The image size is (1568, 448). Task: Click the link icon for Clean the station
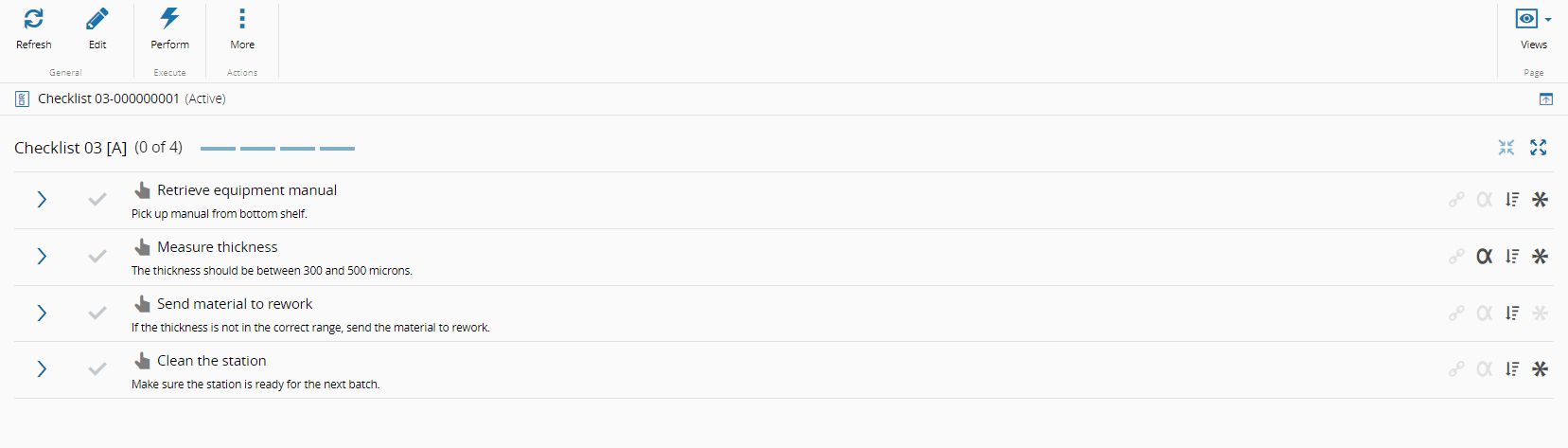1456,369
